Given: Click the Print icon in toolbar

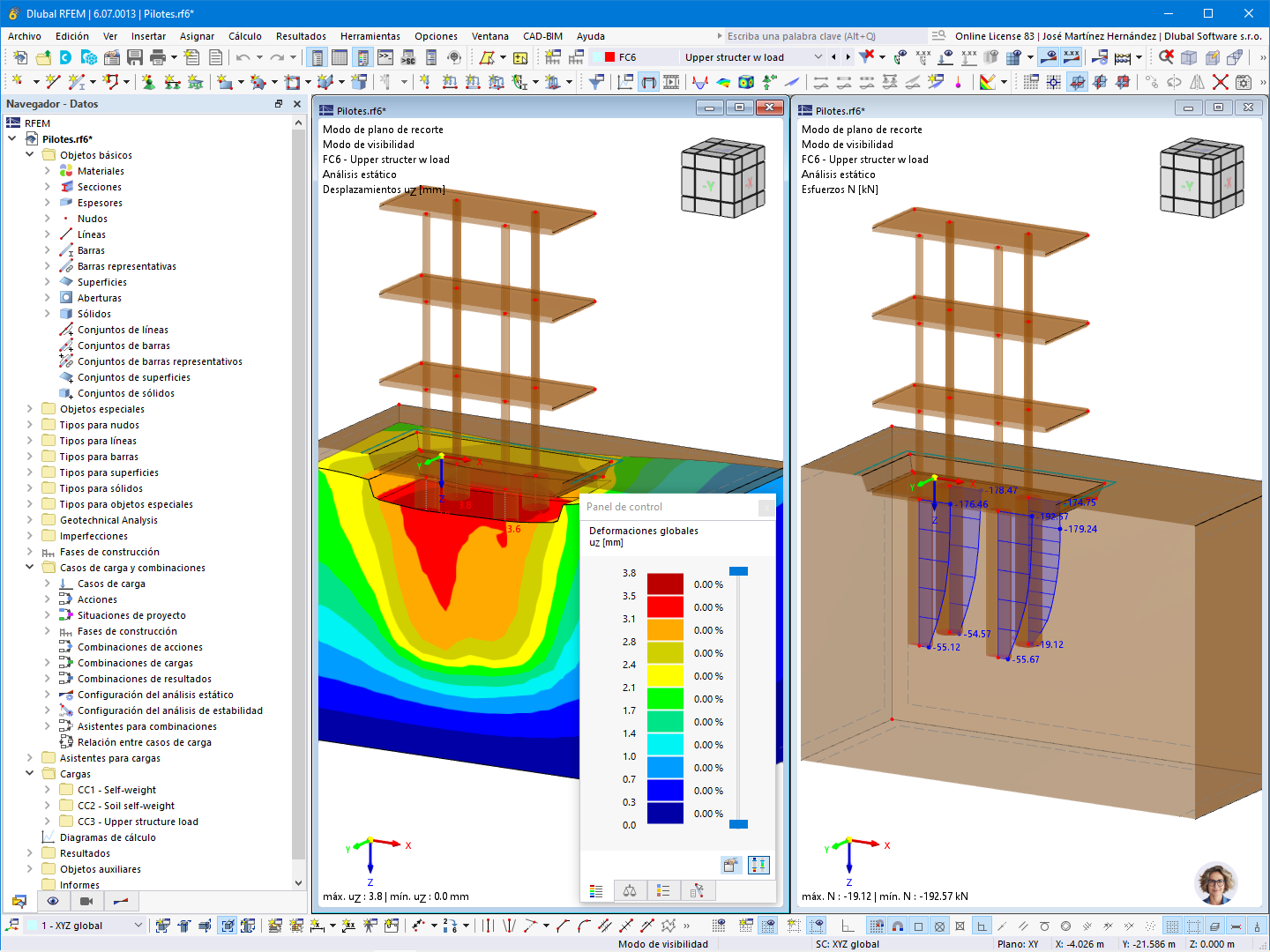Looking at the screenshot, I should pyautogui.click(x=158, y=57).
